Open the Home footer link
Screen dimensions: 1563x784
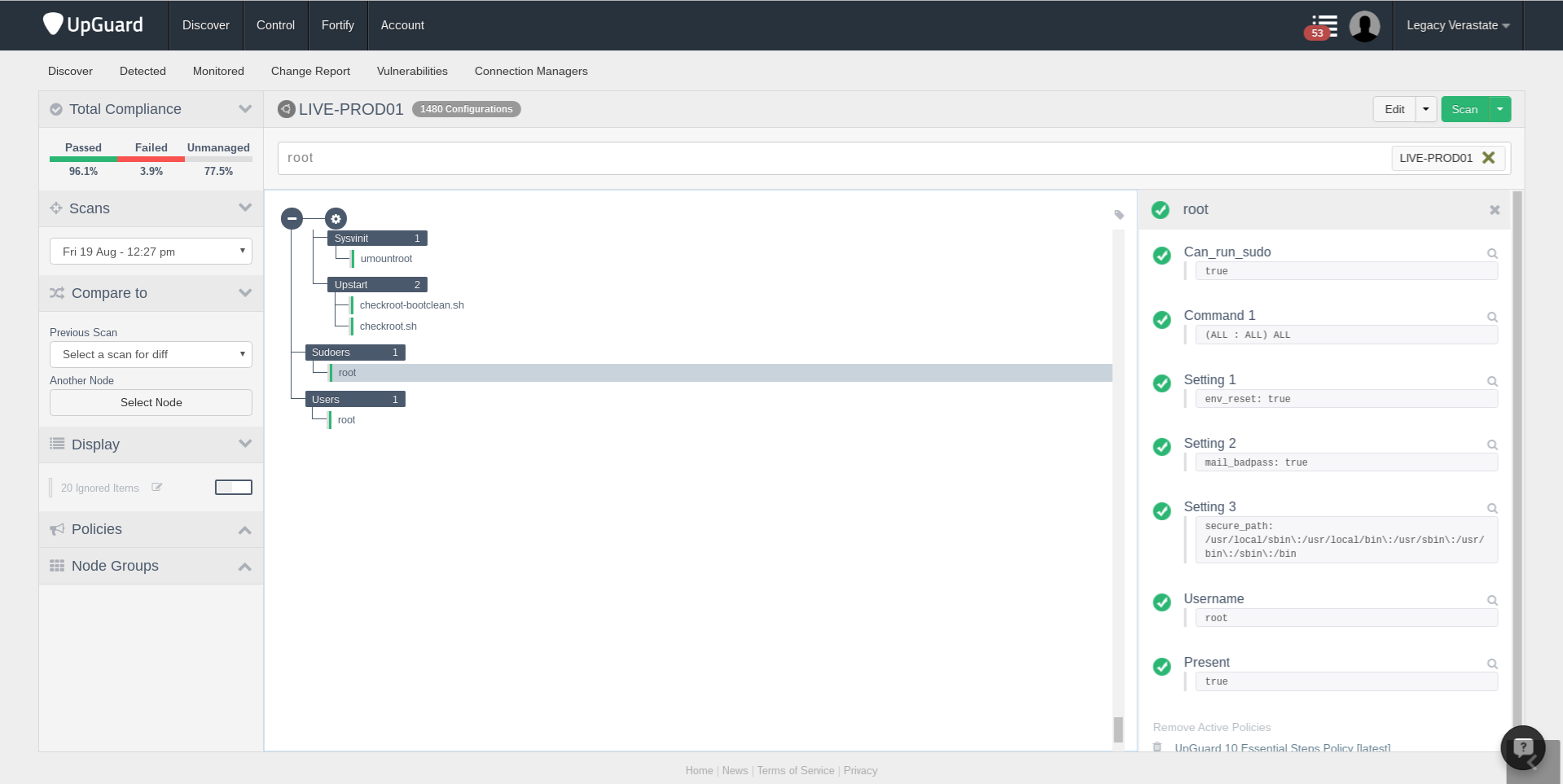[x=699, y=770]
